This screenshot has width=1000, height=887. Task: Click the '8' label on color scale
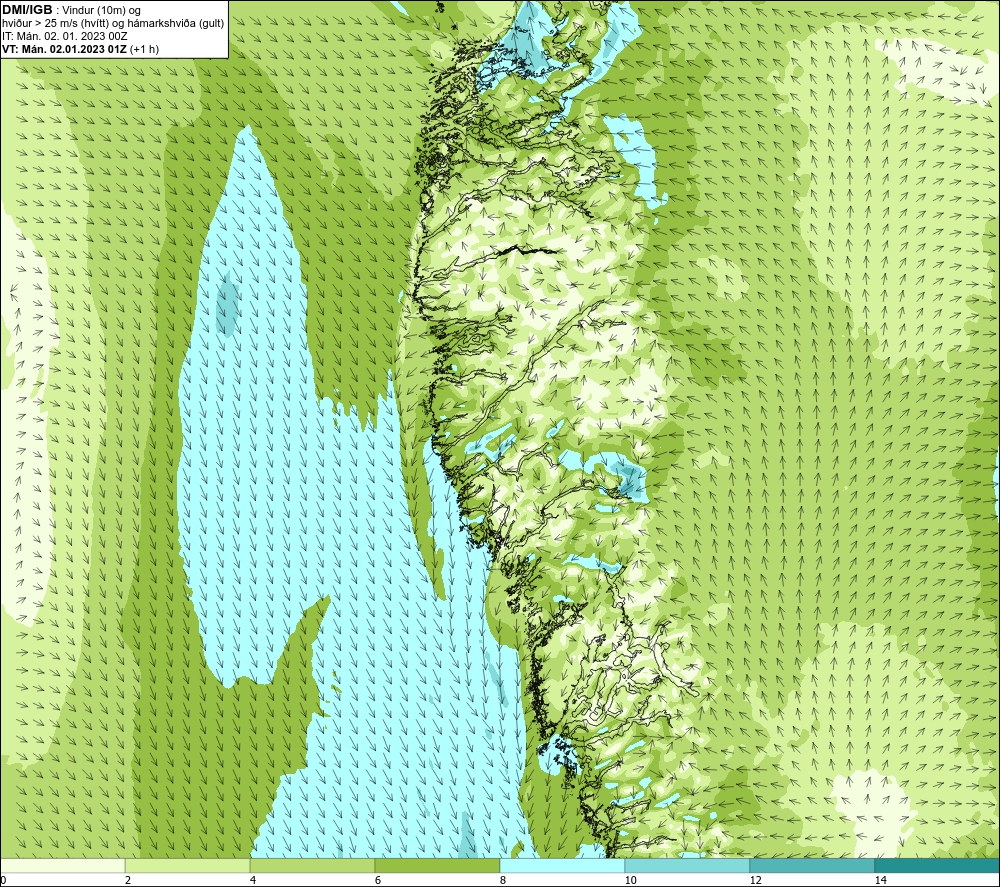[503, 880]
